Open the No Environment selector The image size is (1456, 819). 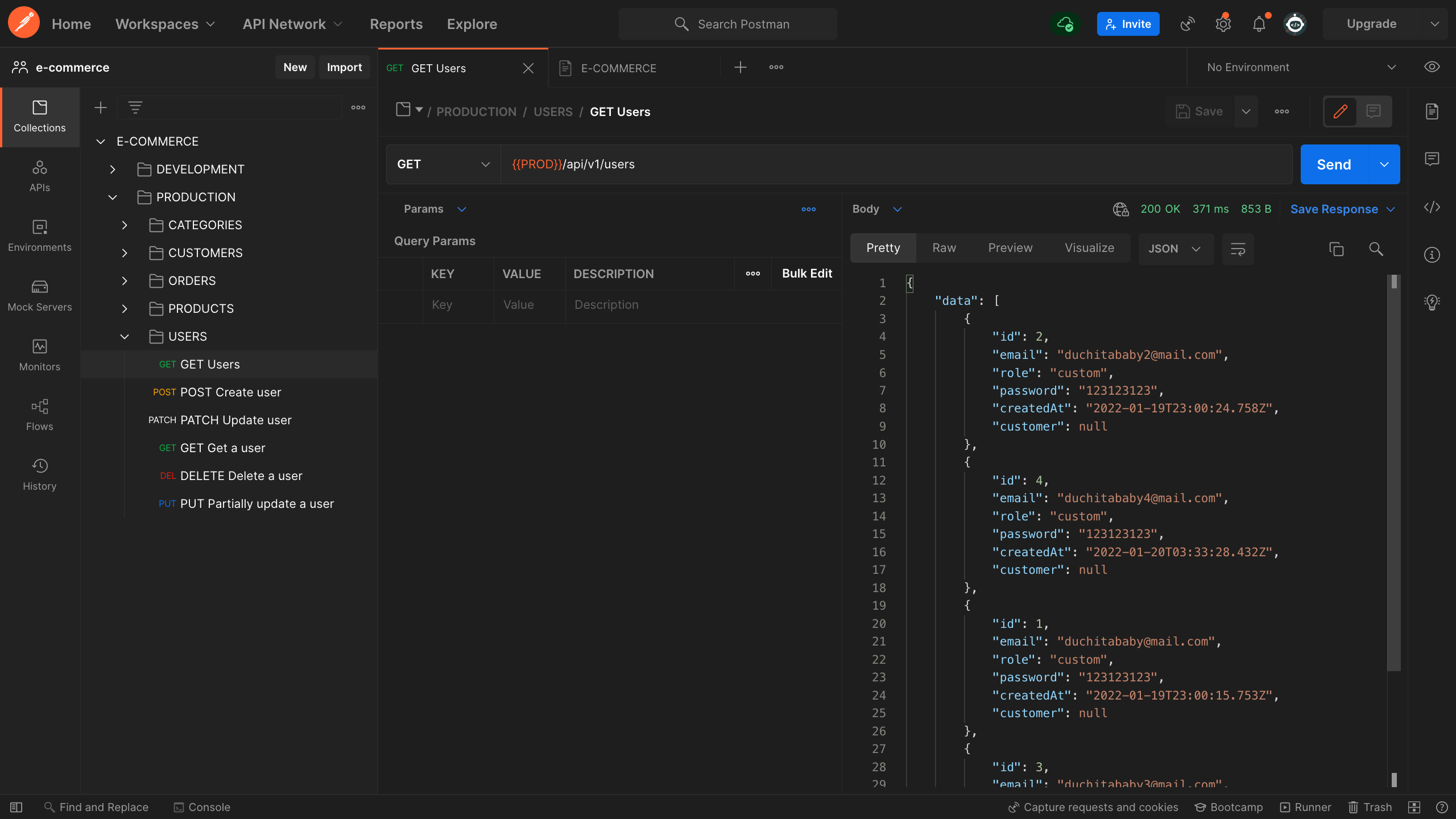tap(1301, 67)
